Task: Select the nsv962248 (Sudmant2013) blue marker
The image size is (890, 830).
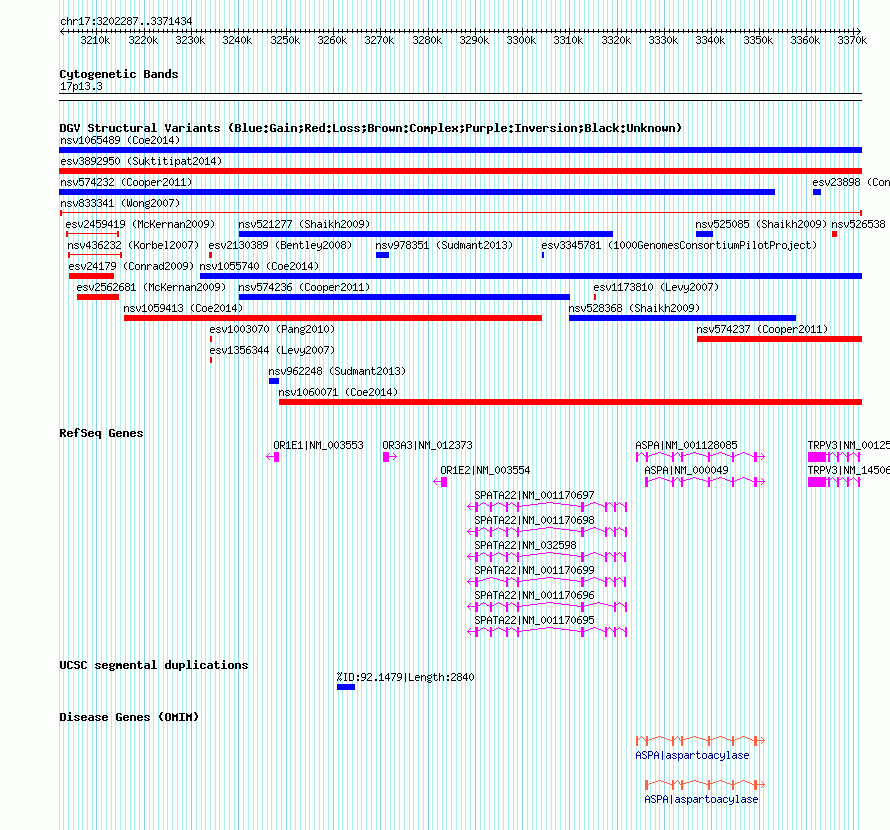Action: coord(274,381)
